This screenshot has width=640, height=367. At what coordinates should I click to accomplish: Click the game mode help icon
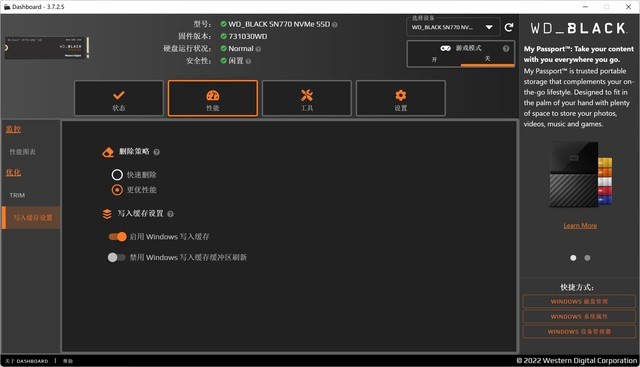pyautogui.click(x=506, y=49)
